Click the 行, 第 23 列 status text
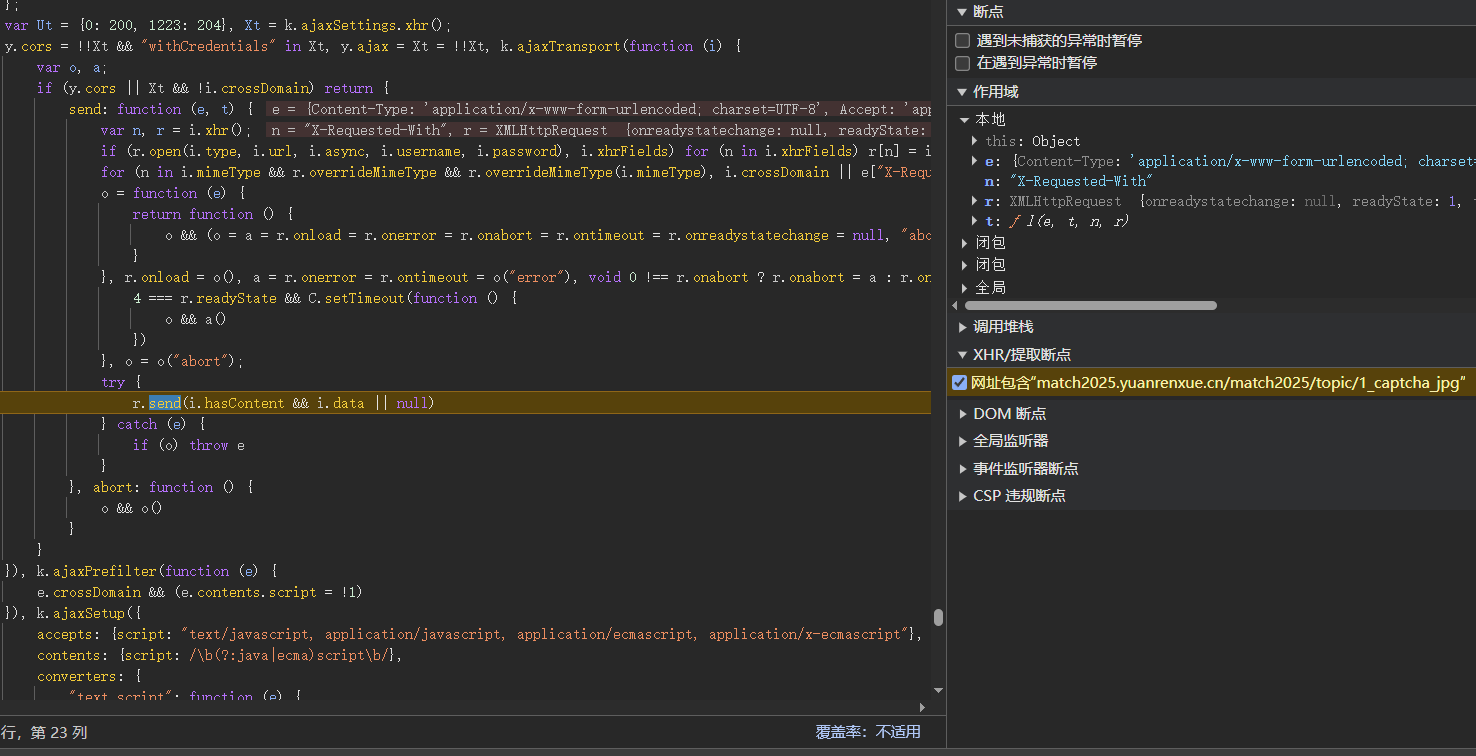The width and height of the screenshot is (1476, 756). [x=44, y=732]
